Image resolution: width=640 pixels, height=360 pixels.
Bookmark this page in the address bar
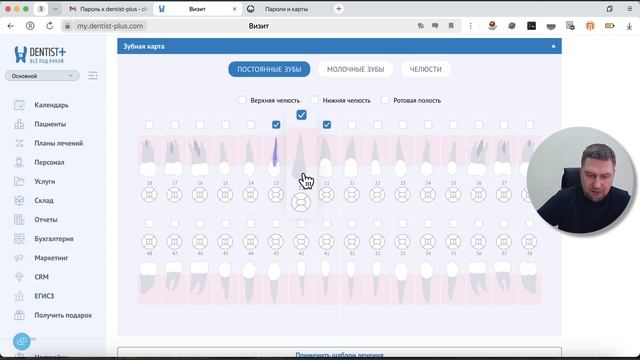(451, 26)
